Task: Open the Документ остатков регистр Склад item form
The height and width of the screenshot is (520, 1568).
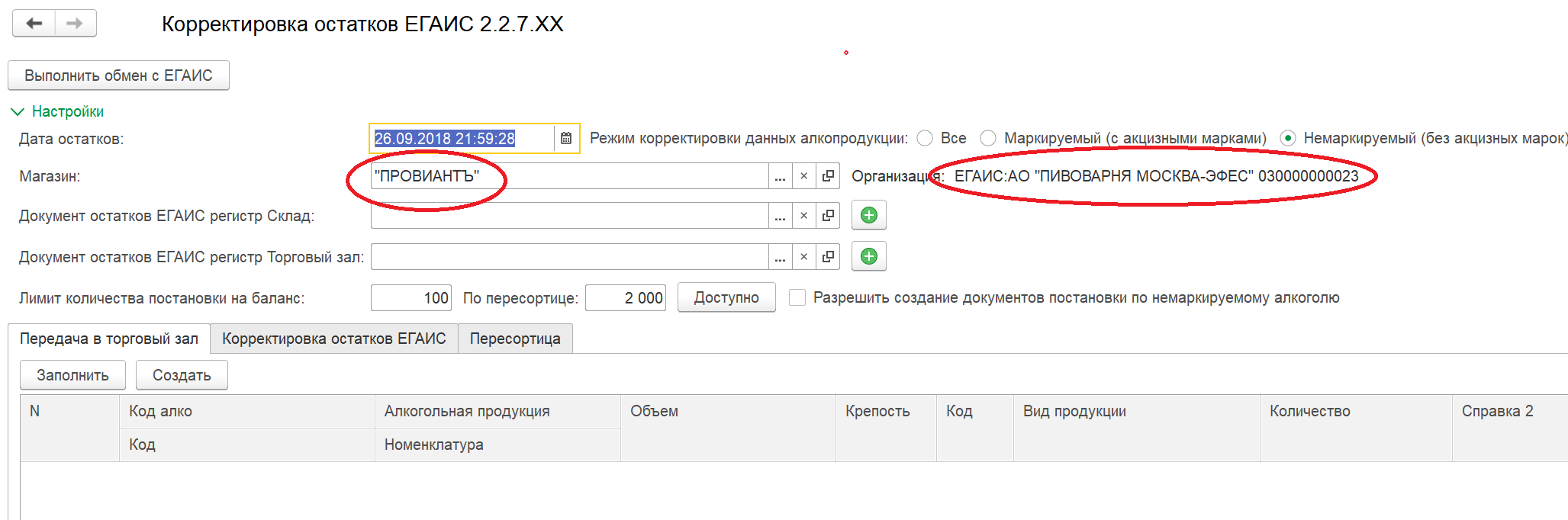Action: pos(828,216)
